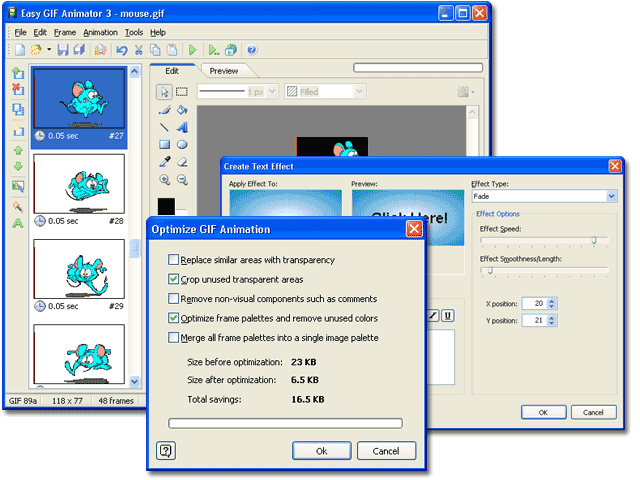Click the delete frame icon in sidebar

(x=18, y=91)
